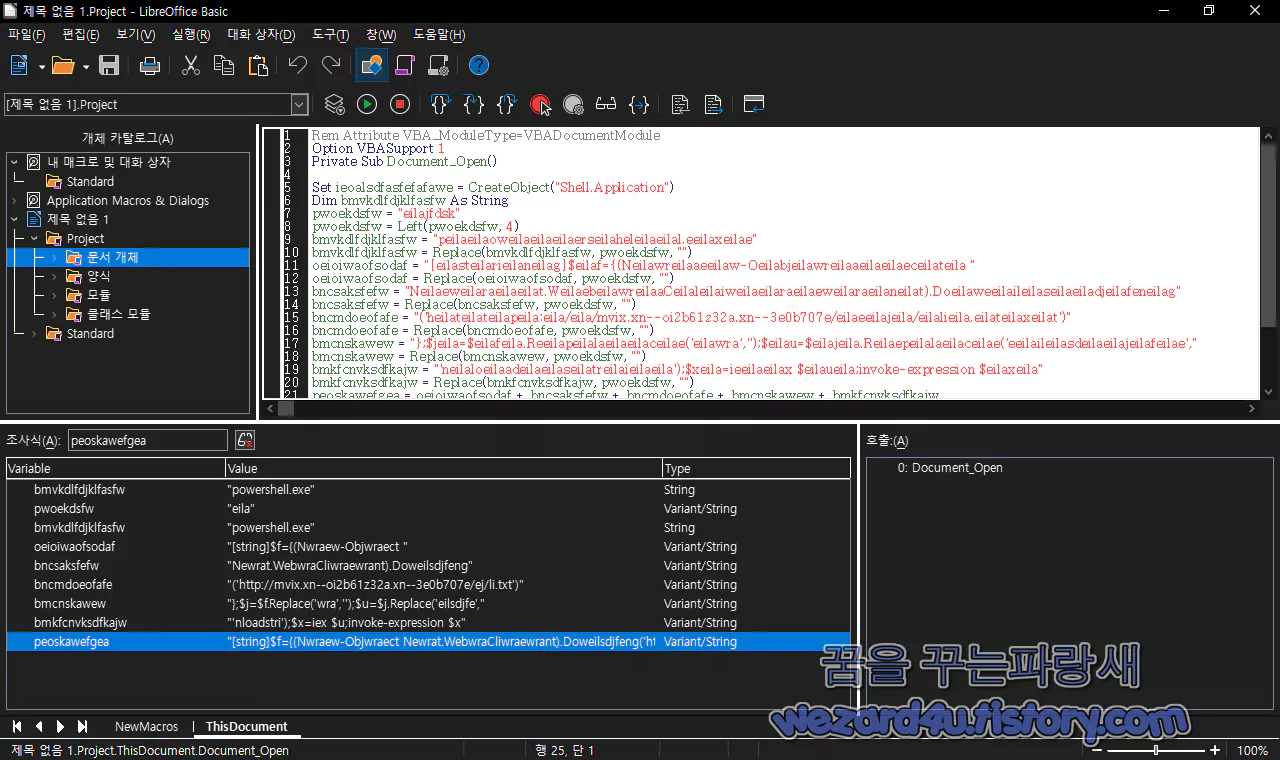Click the Copy icon

click(224, 66)
